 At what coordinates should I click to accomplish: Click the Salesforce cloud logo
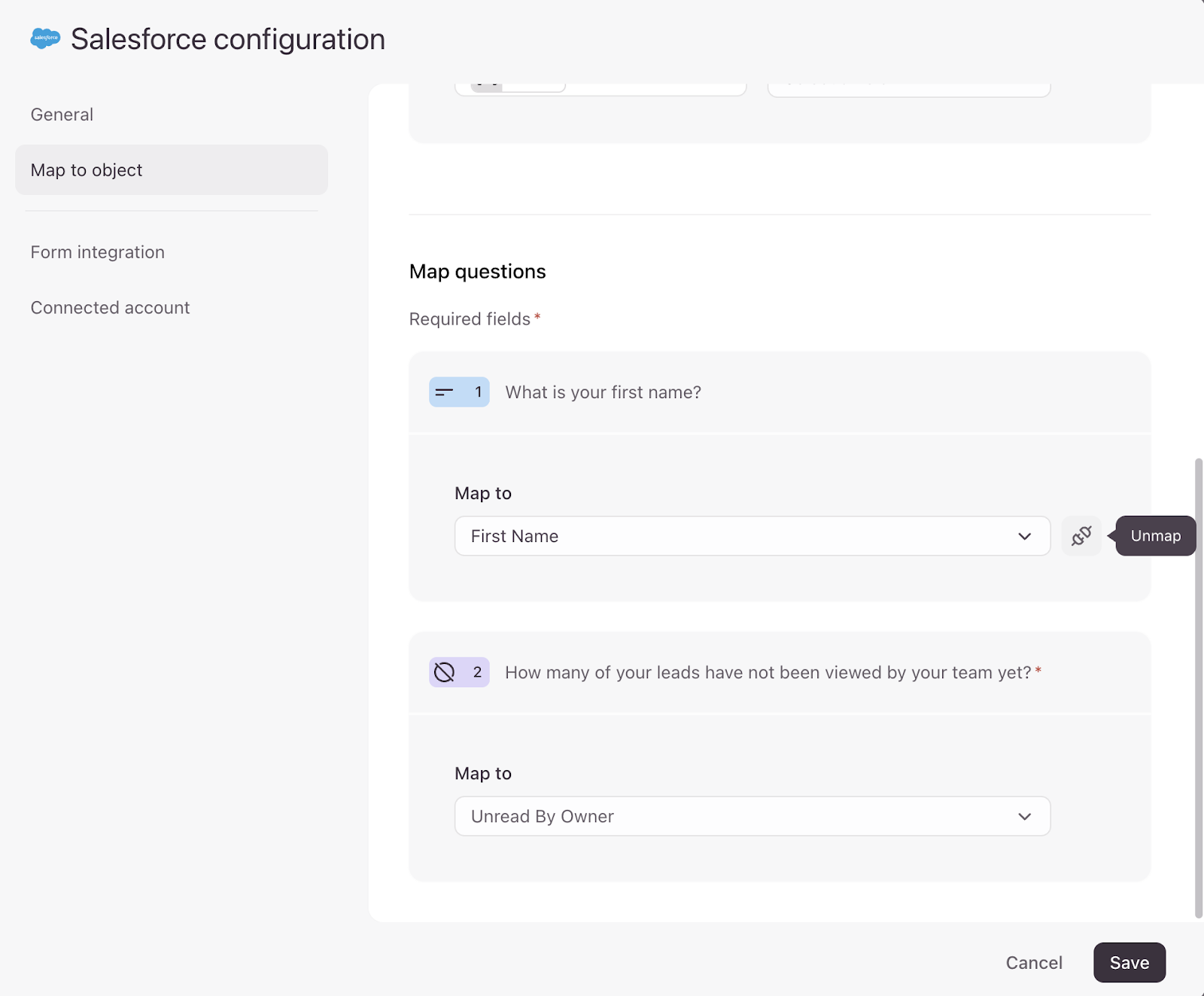pyautogui.click(x=45, y=38)
